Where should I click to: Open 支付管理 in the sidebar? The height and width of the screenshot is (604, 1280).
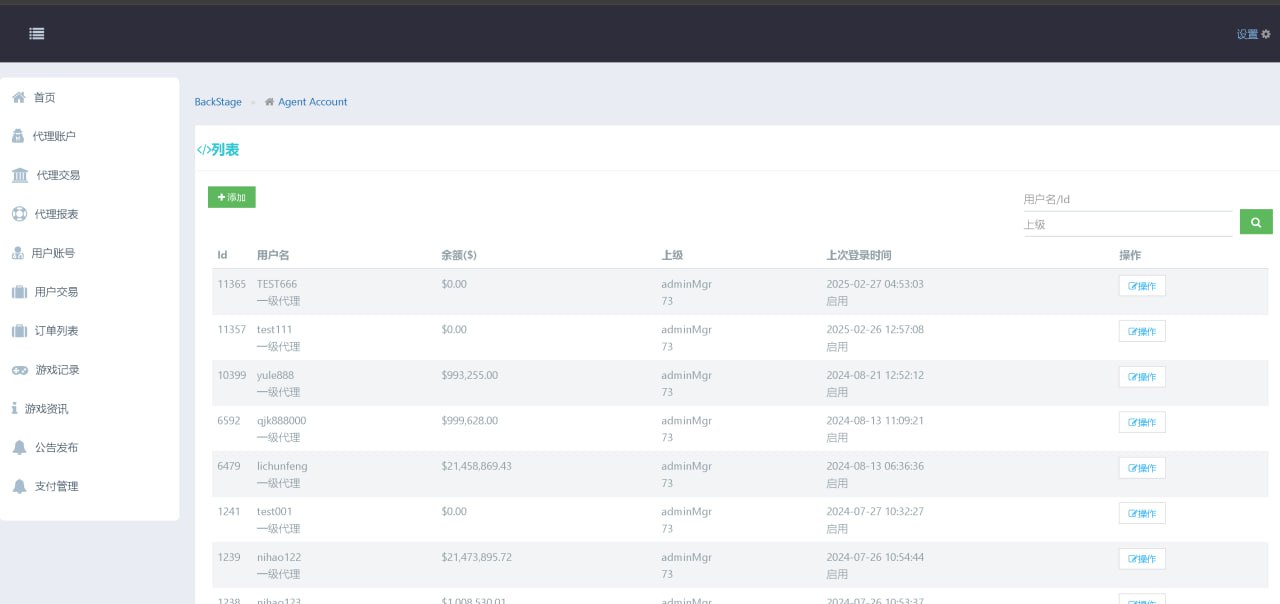56,487
